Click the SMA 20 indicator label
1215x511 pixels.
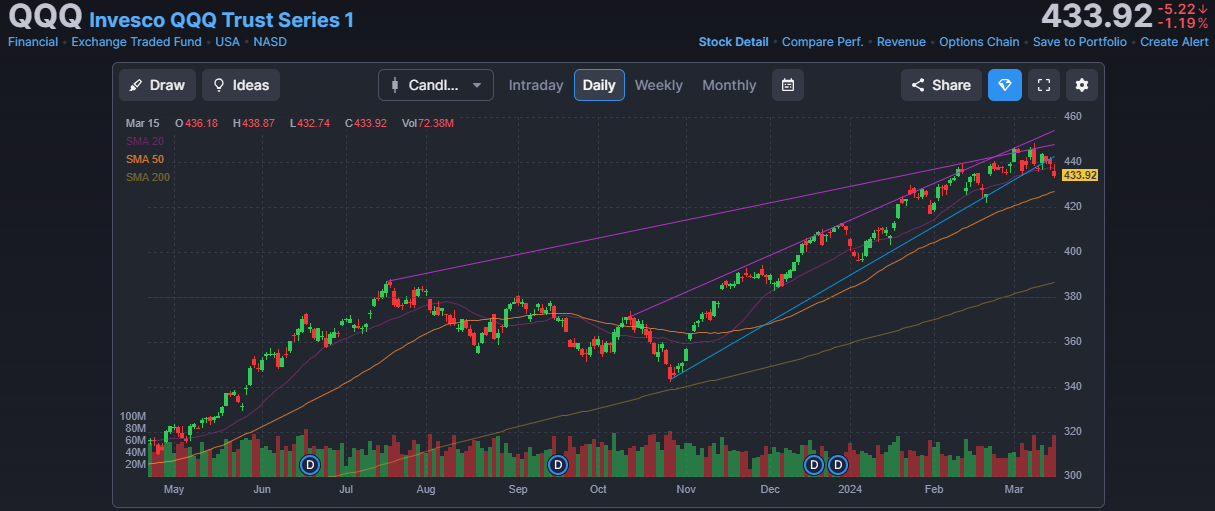pyautogui.click(x=145, y=141)
